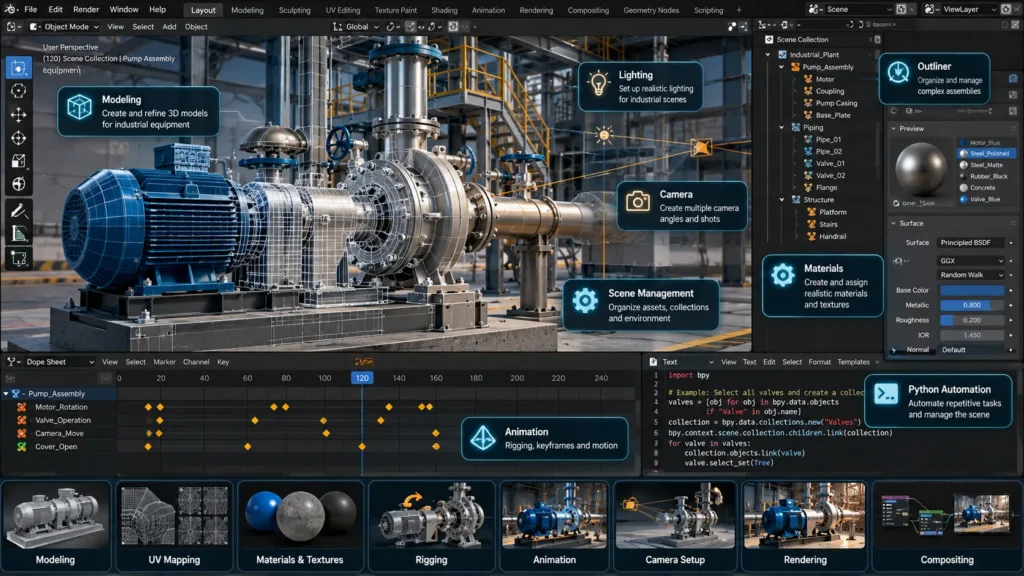Pick the Scale tool cube icon
The height and width of the screenshot is (576, 1024).
tap(18, 161)
